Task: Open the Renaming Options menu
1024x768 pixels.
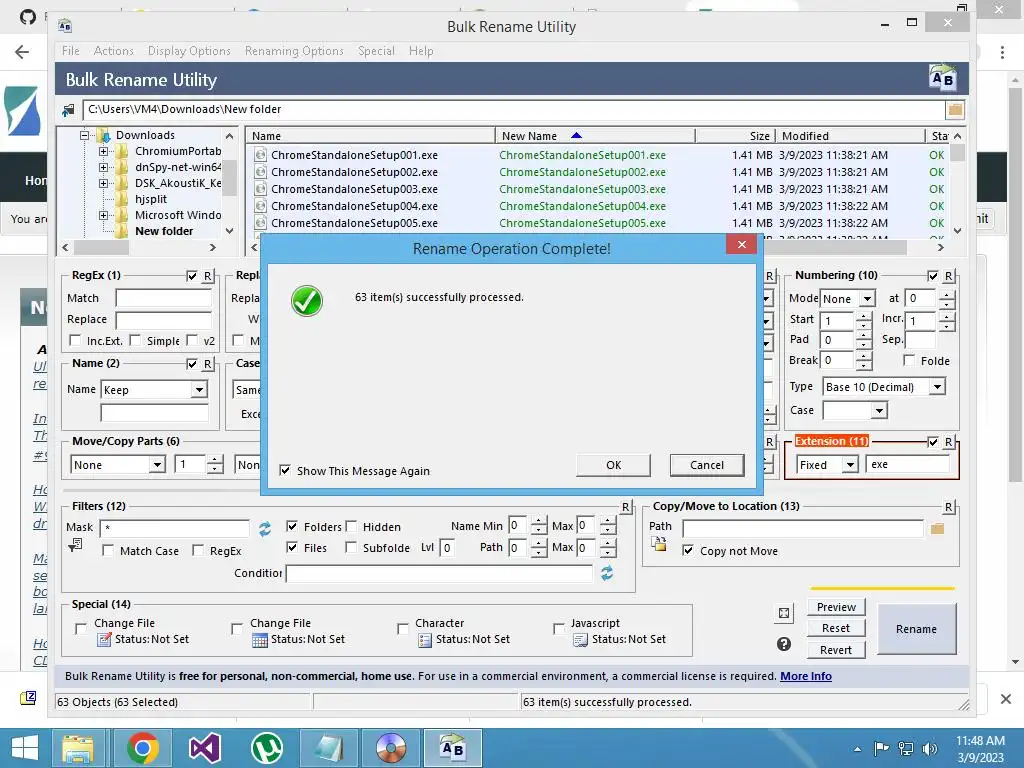Action: [x=294, y=51]
